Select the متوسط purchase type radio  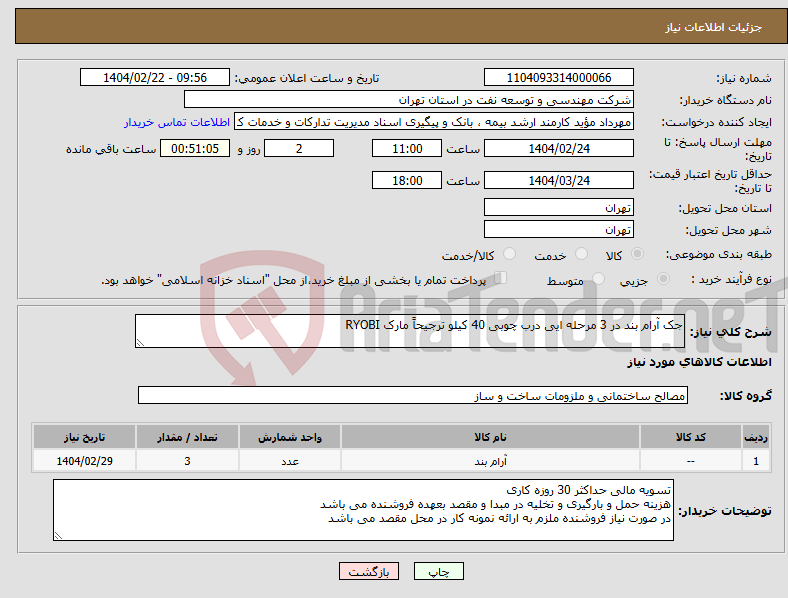(x=598, y=279)
